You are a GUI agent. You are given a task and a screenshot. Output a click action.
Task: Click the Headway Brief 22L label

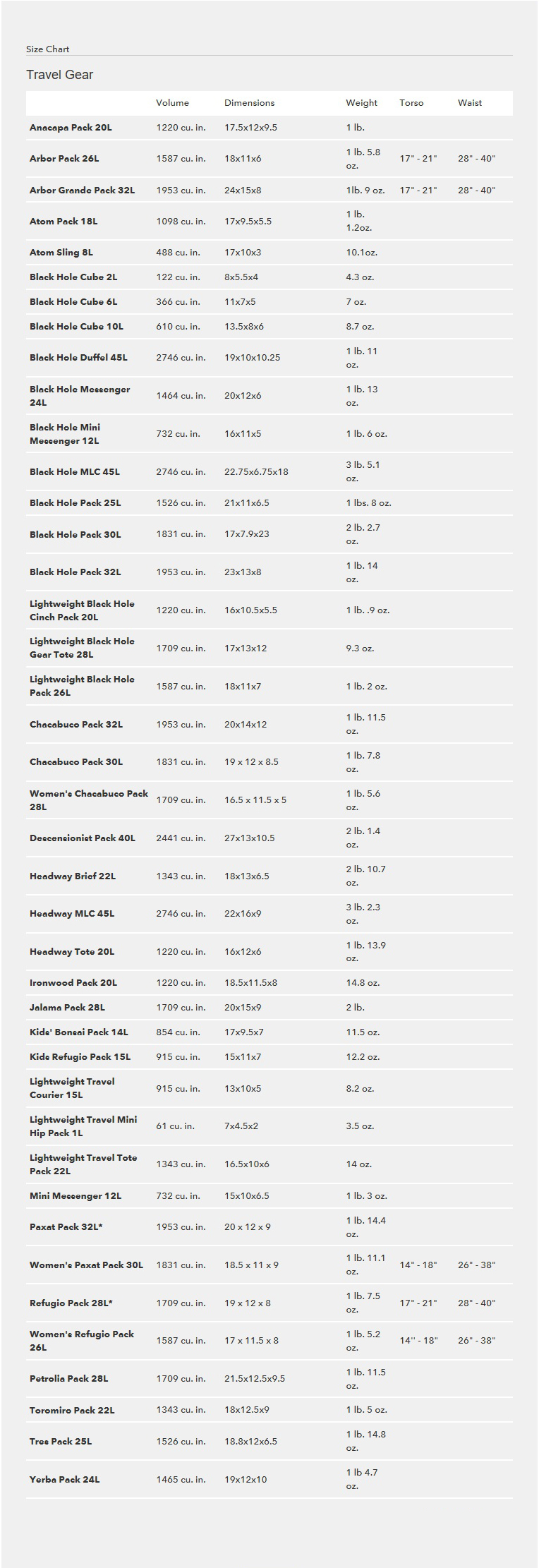point(73,876)
